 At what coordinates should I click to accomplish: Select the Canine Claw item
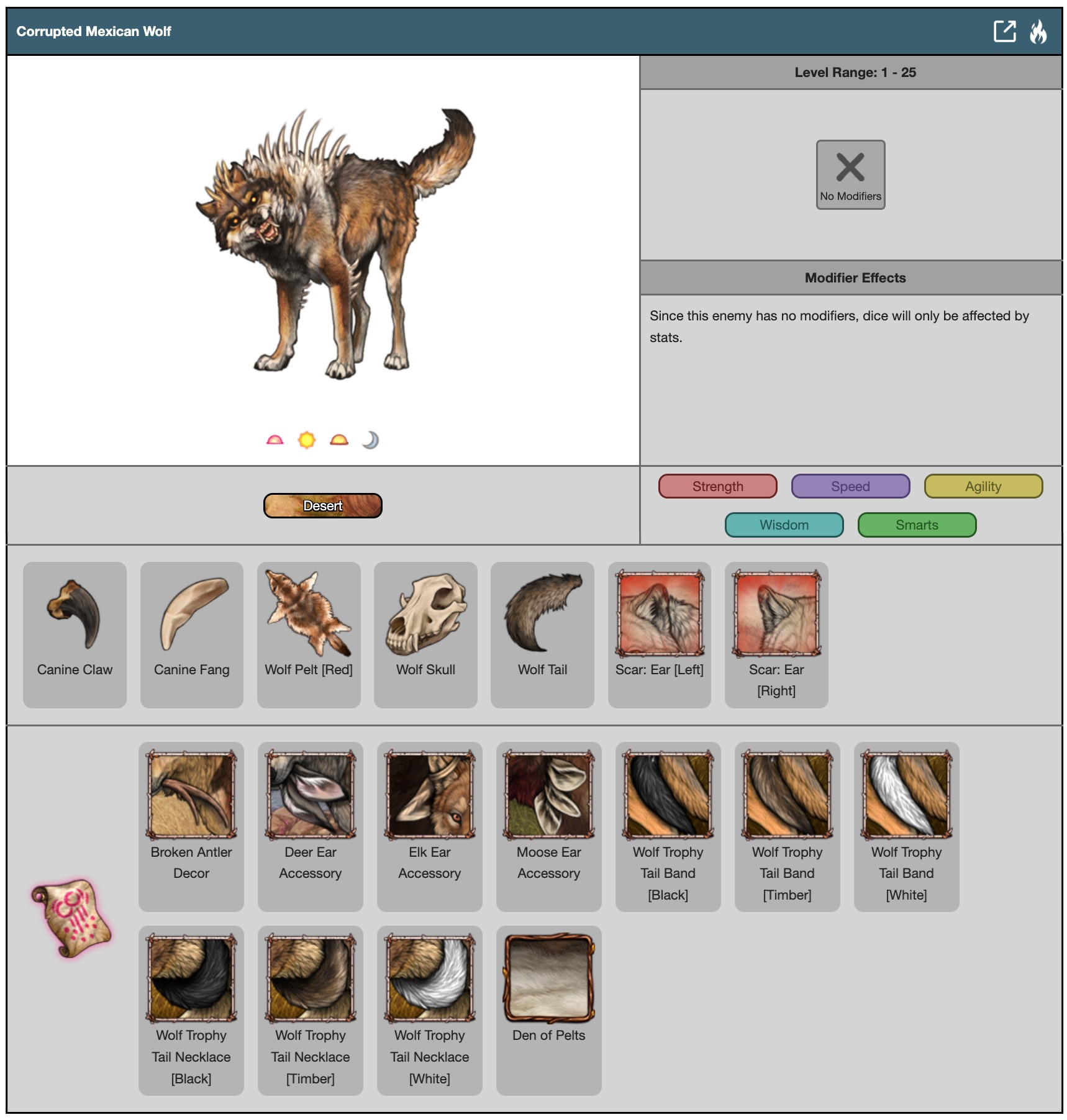75,635
